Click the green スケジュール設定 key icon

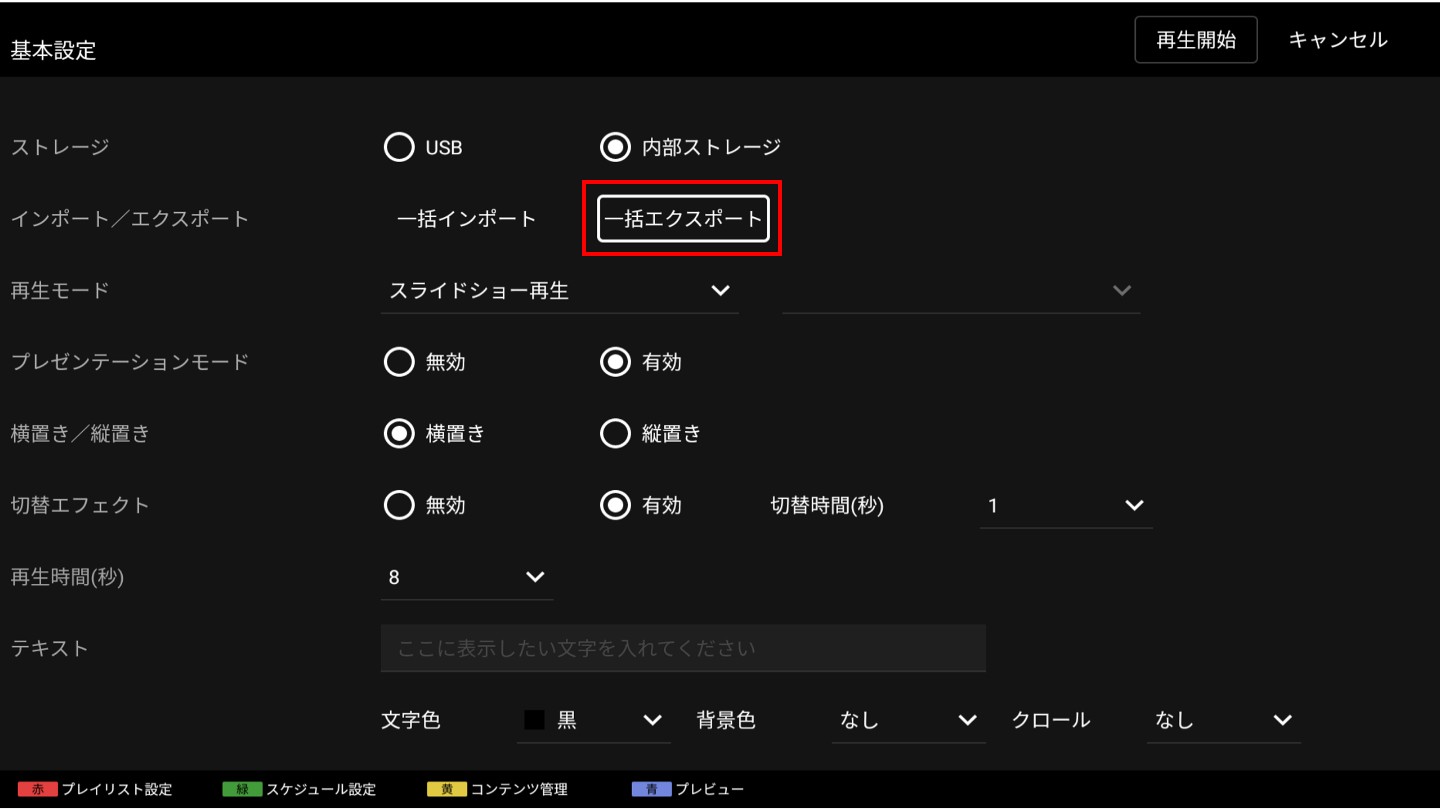click(242, 789)
